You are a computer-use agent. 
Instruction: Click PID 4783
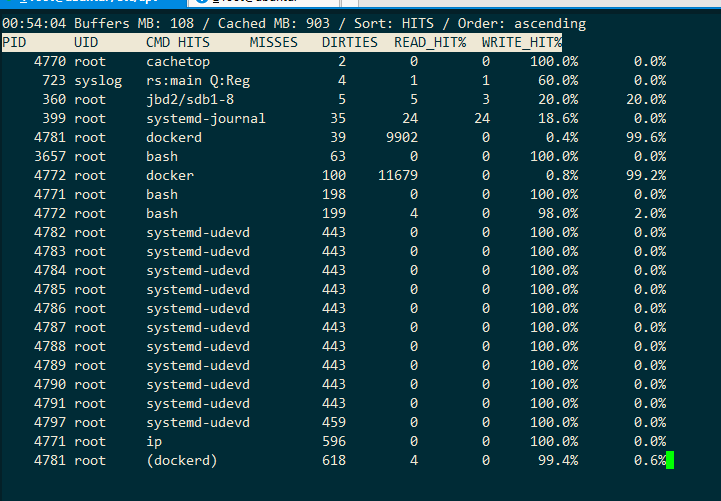click(50, 251)
